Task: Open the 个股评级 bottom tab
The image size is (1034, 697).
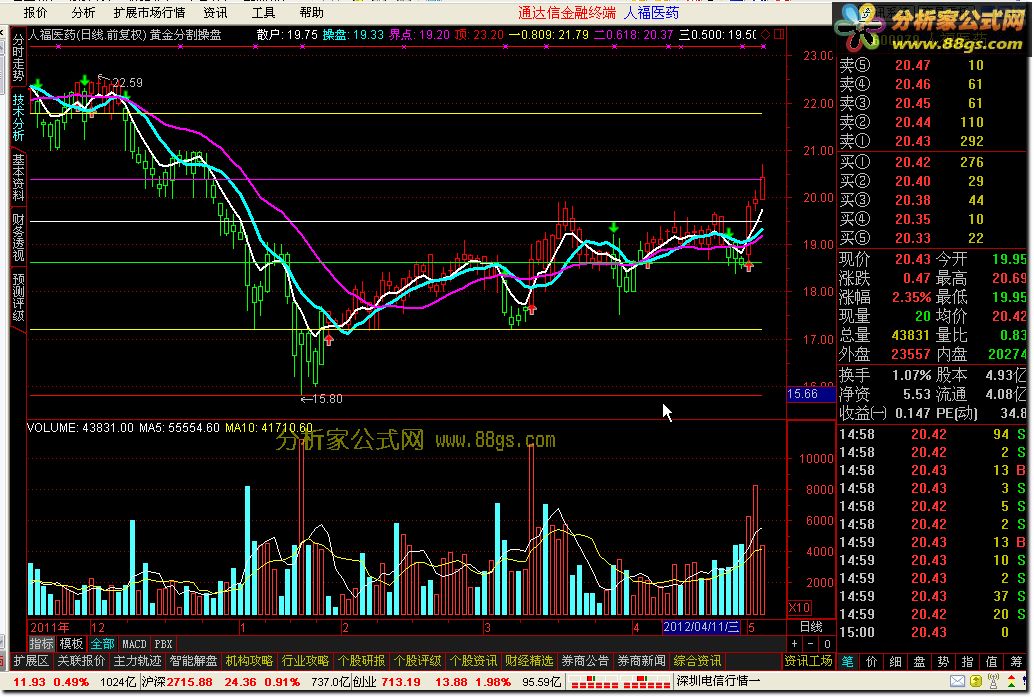Action: pos(417,661)
